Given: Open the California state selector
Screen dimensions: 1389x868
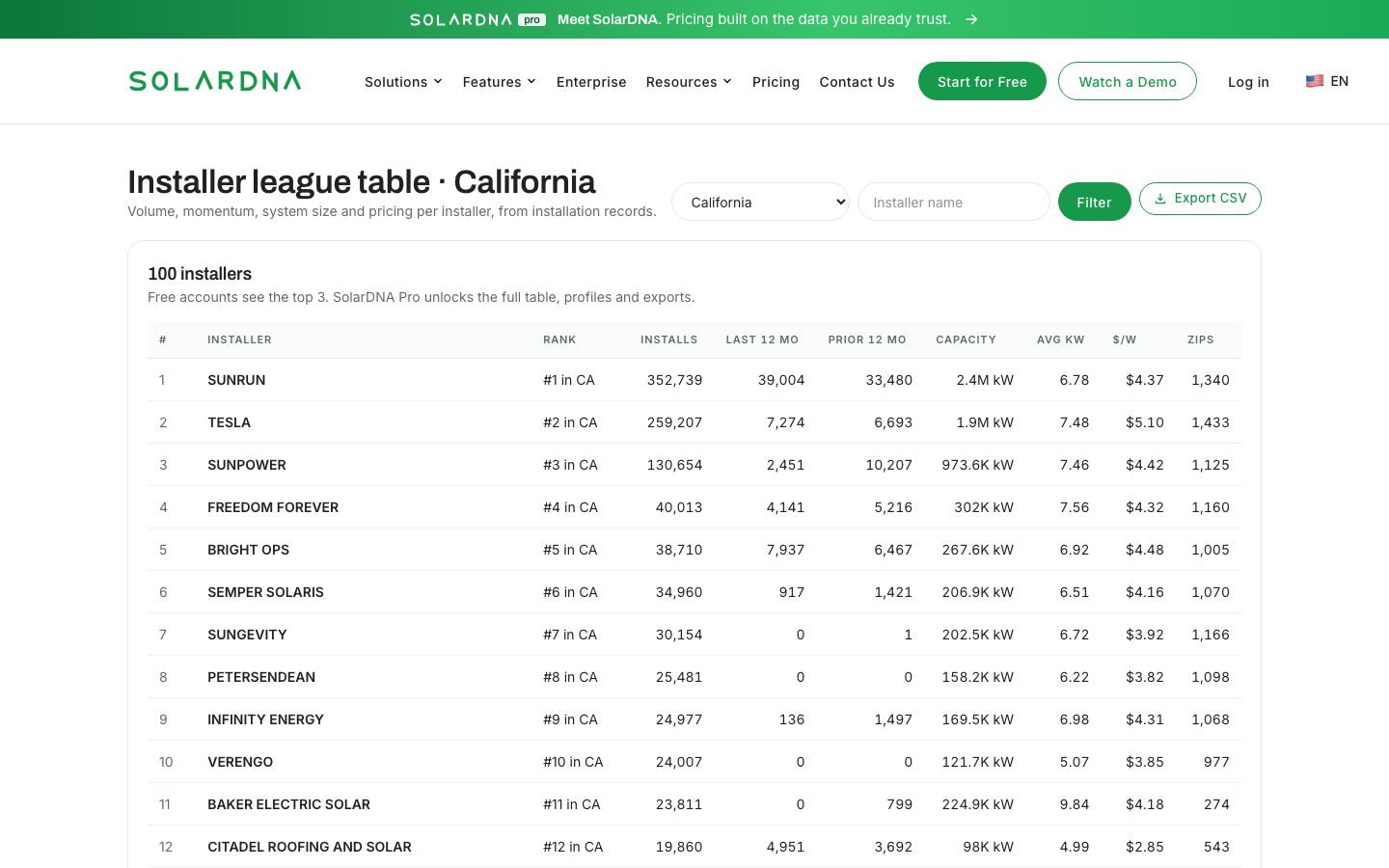Looking at the screenshot, I should point(760,202).
